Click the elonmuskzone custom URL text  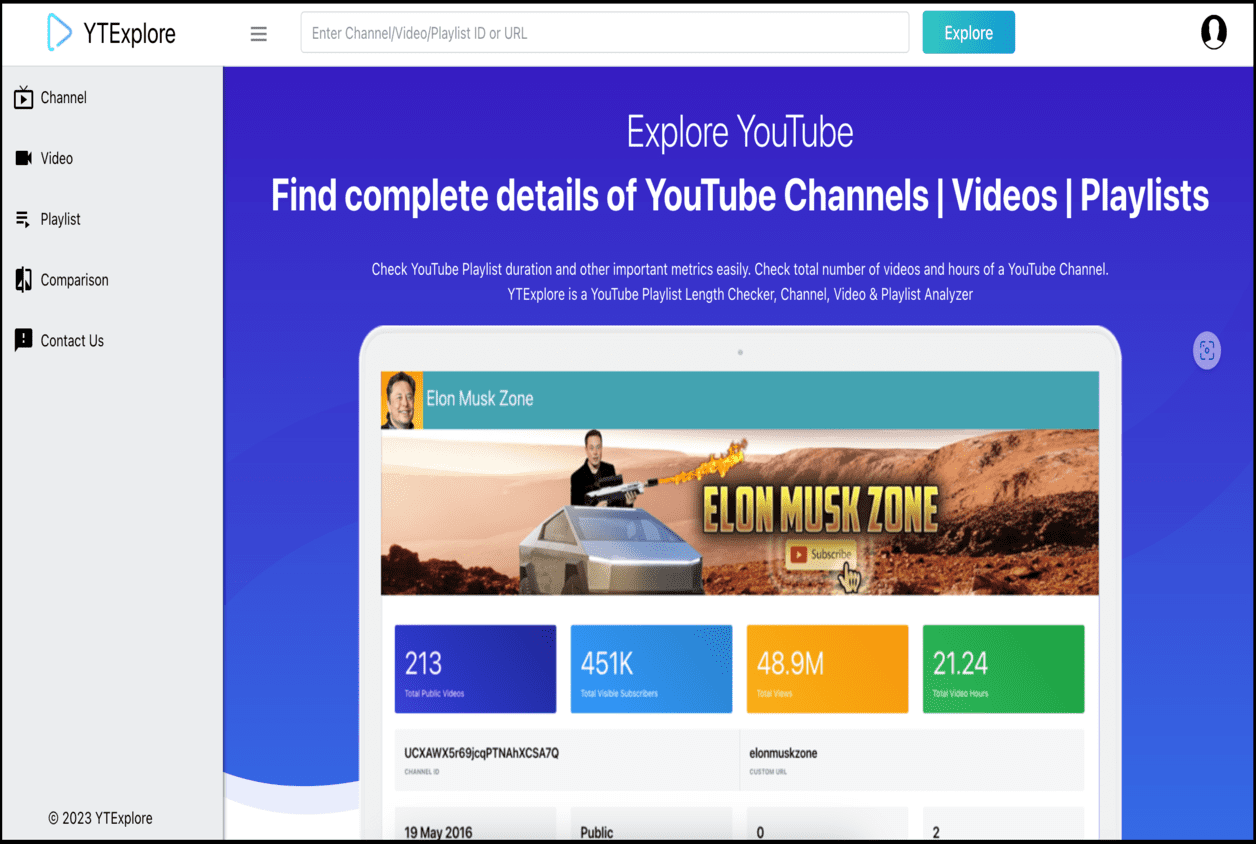783,753
